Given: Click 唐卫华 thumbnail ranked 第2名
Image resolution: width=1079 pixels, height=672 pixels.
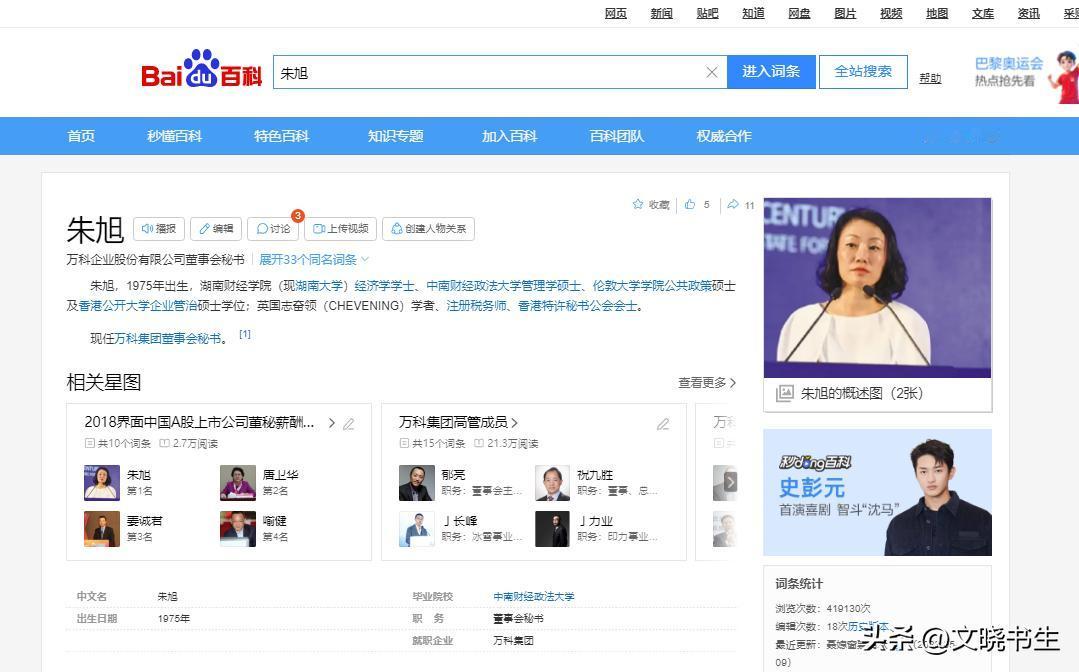Looking at the screenshot, I should (238, 483).
